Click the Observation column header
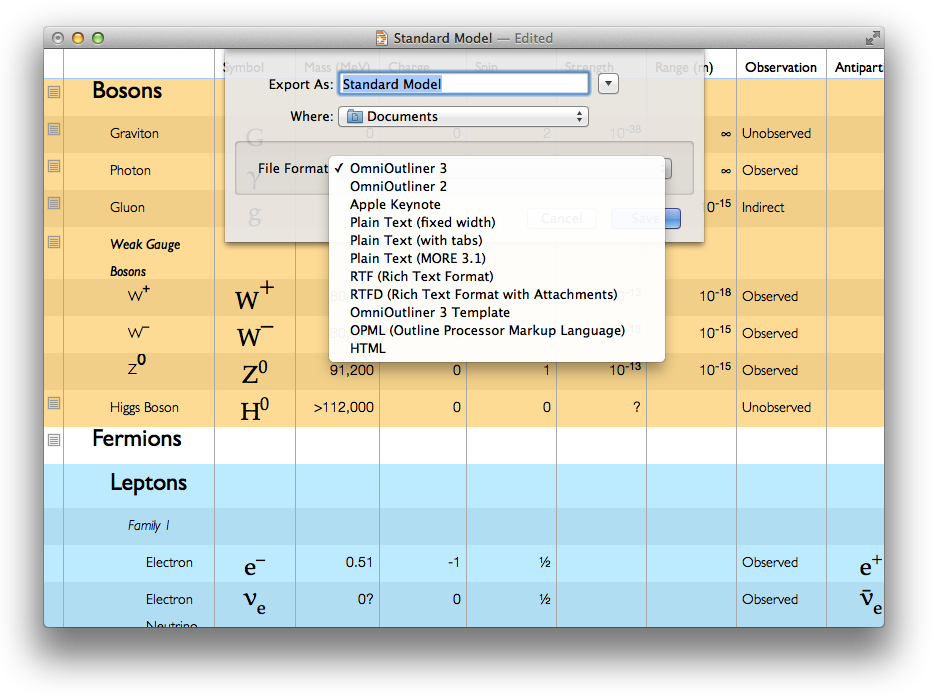 click(780, 68)
